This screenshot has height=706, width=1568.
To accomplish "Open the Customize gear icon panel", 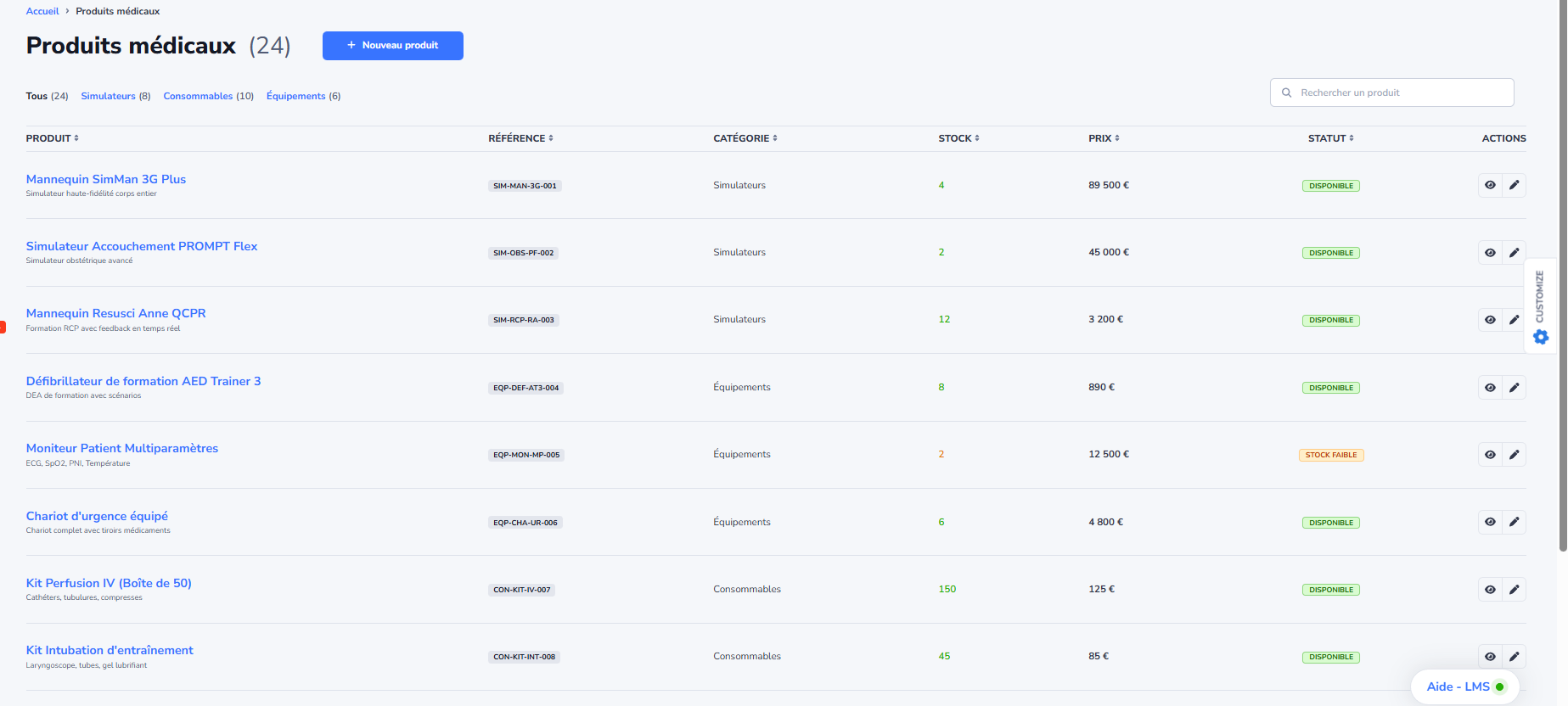I will [1541, 337].
